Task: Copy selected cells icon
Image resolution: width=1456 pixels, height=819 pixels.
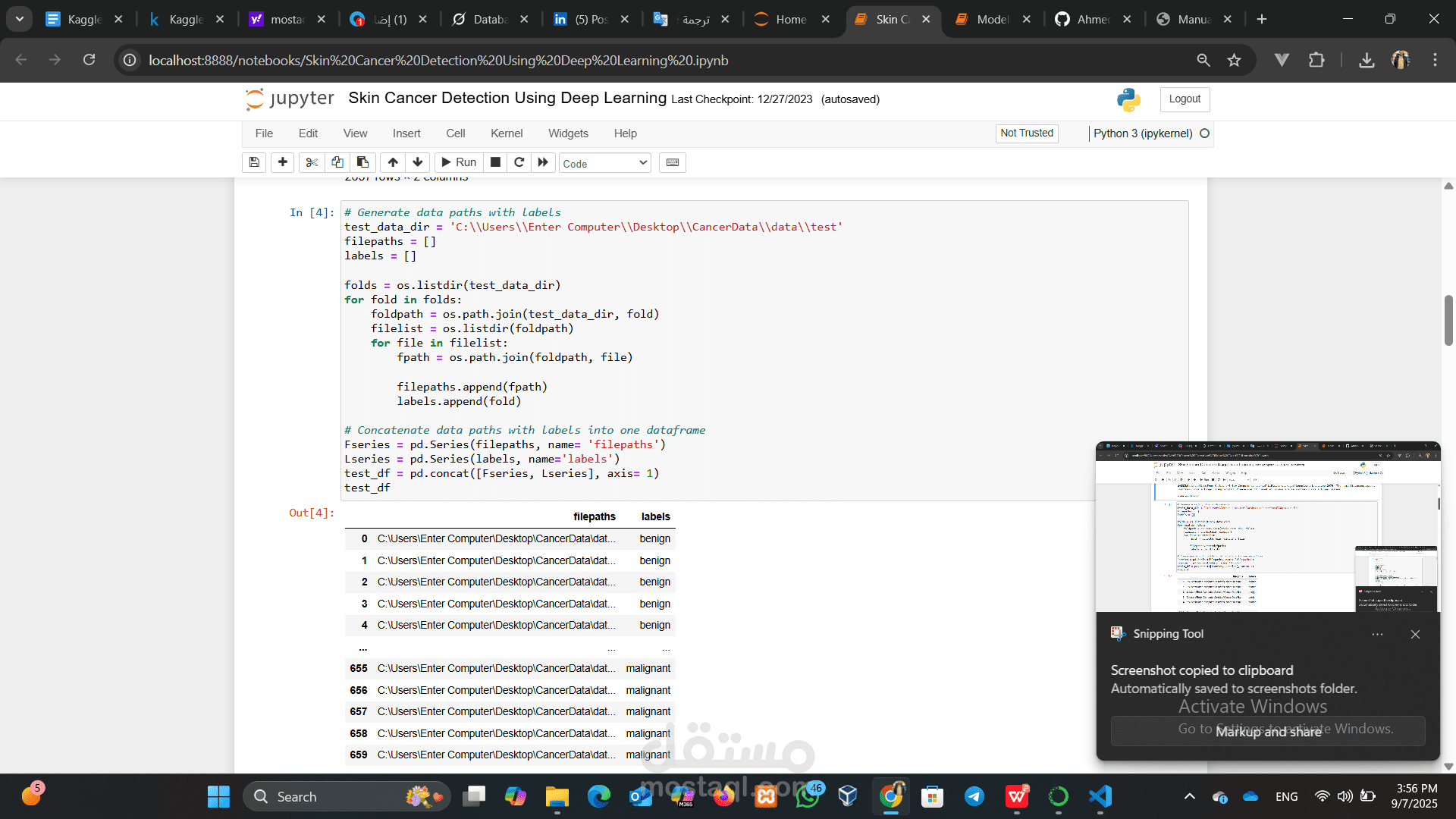Action: (337, 162)
